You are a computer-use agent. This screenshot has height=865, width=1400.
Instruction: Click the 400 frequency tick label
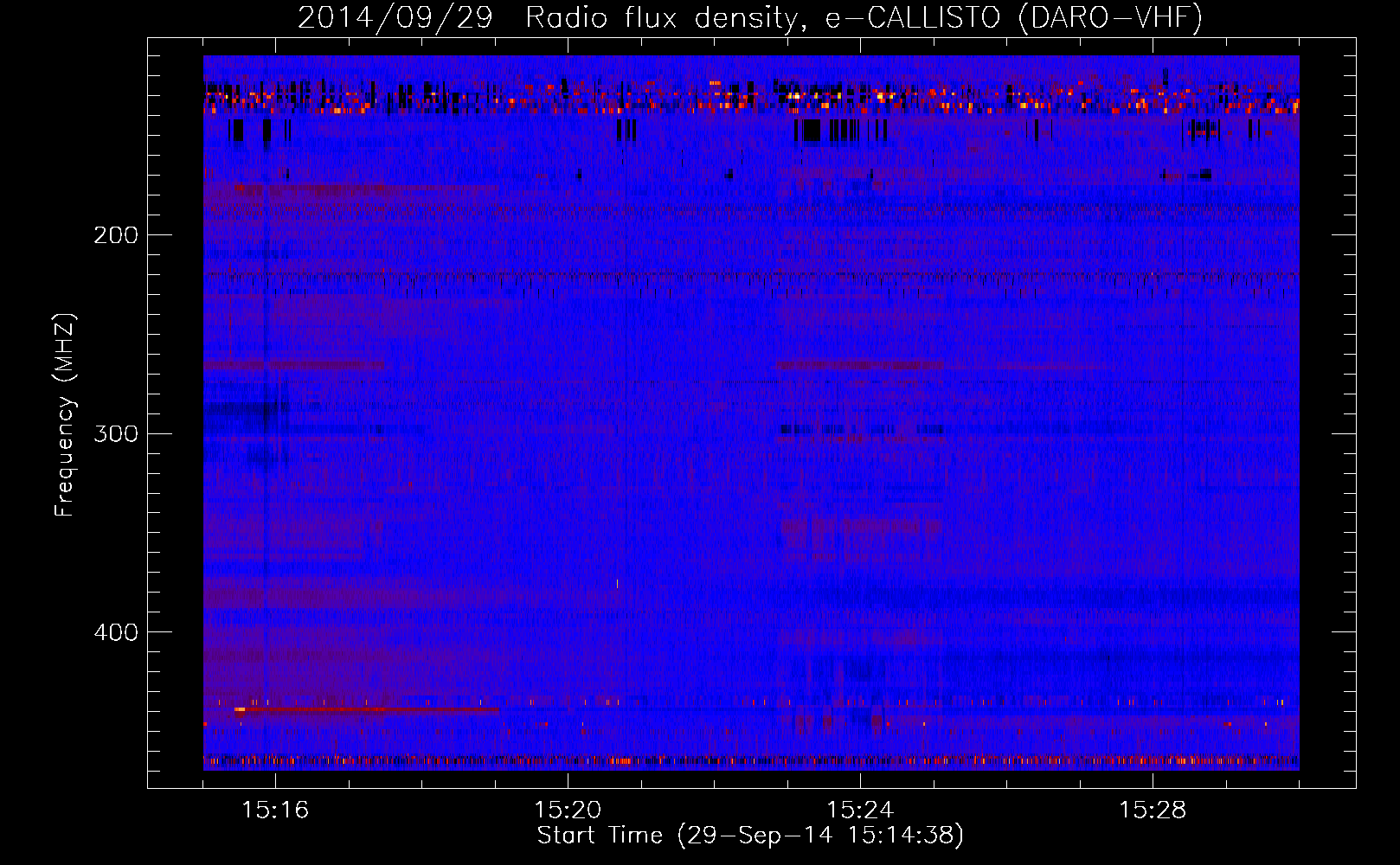pos(116,632)
